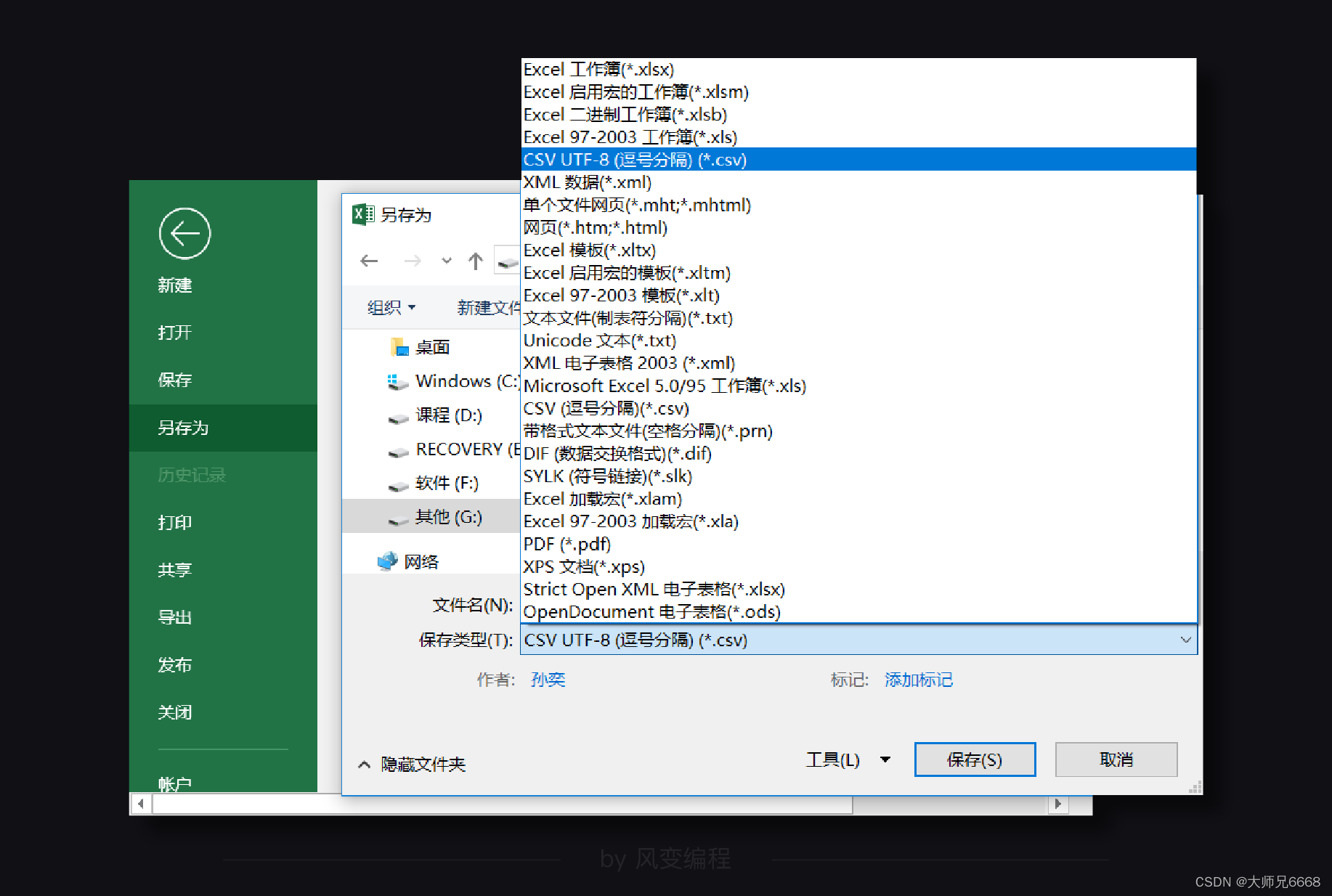Choose Excel 二进制工作簿(*.xlsb) type
The width and height of the screenshot is (1332, 896).
(858, 115)
